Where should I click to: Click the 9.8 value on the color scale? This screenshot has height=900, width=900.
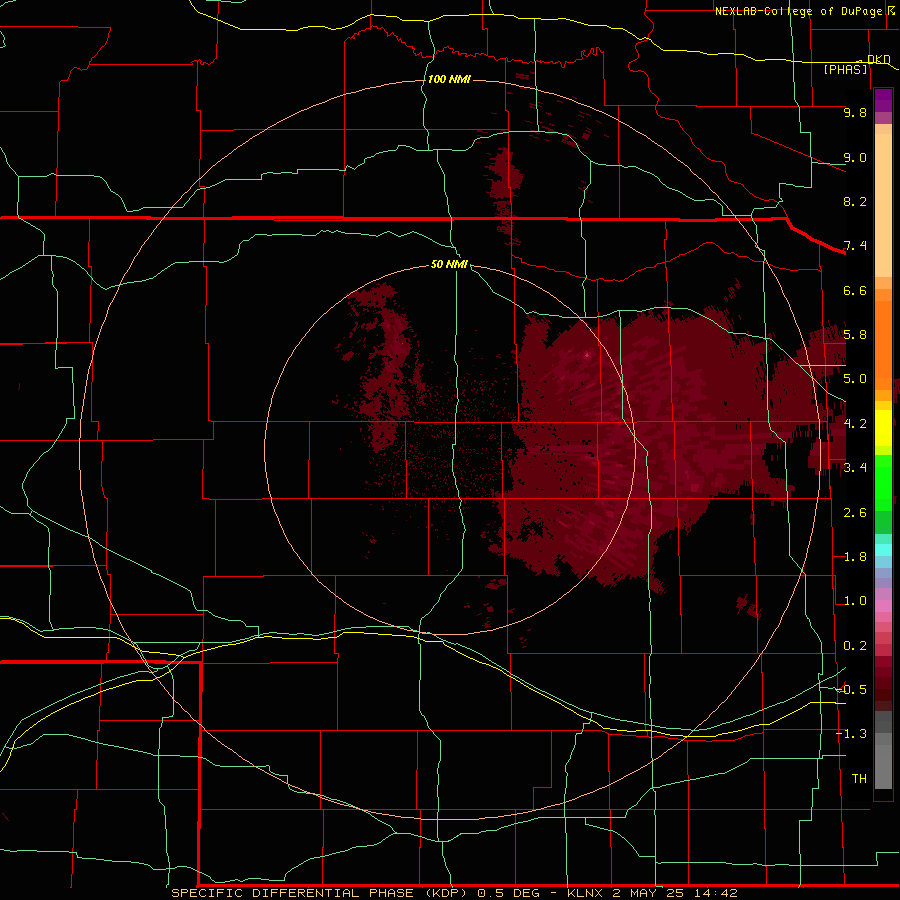[x=855, y=112]
